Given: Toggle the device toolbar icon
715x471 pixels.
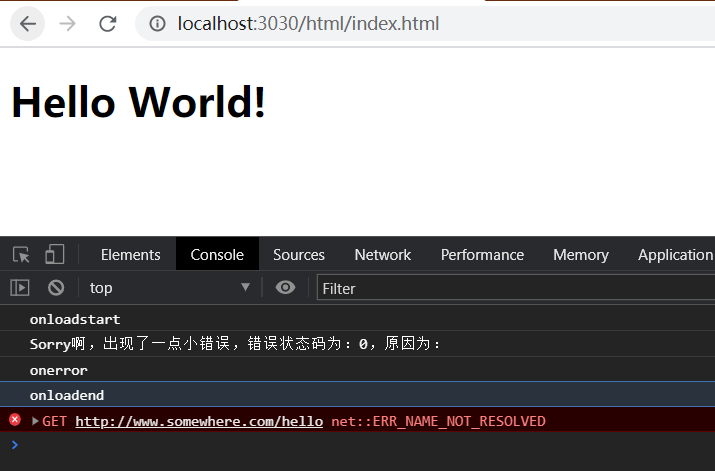Looking at the screenshot, I should click(x=55, y=254).
